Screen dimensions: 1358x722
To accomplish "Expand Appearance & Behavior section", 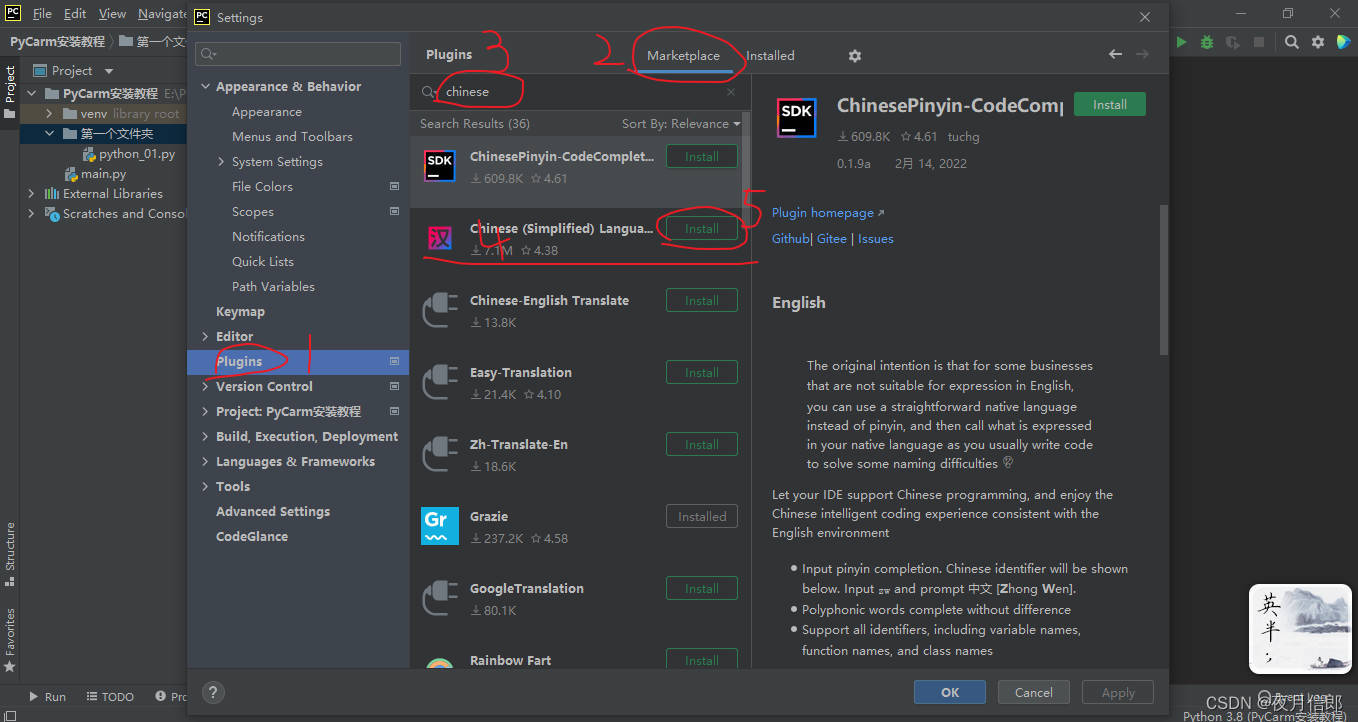I will pos(206,87).
